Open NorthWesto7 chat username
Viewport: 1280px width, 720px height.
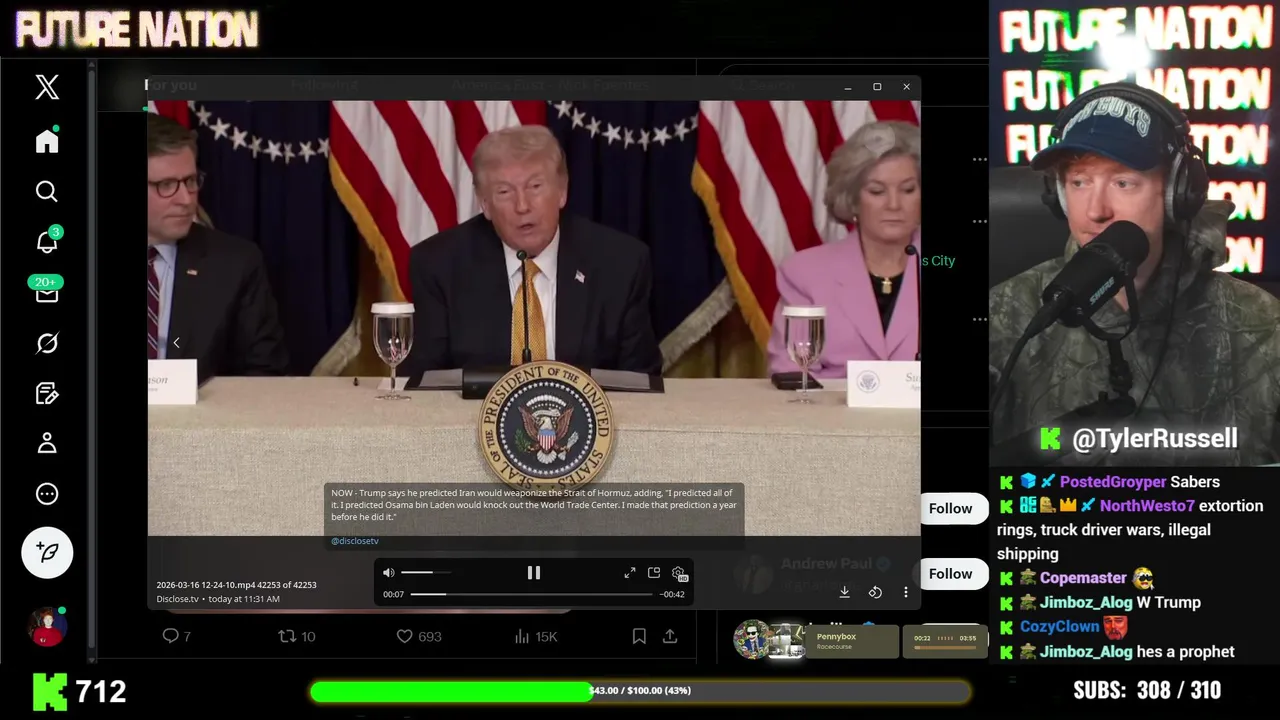1147,506
